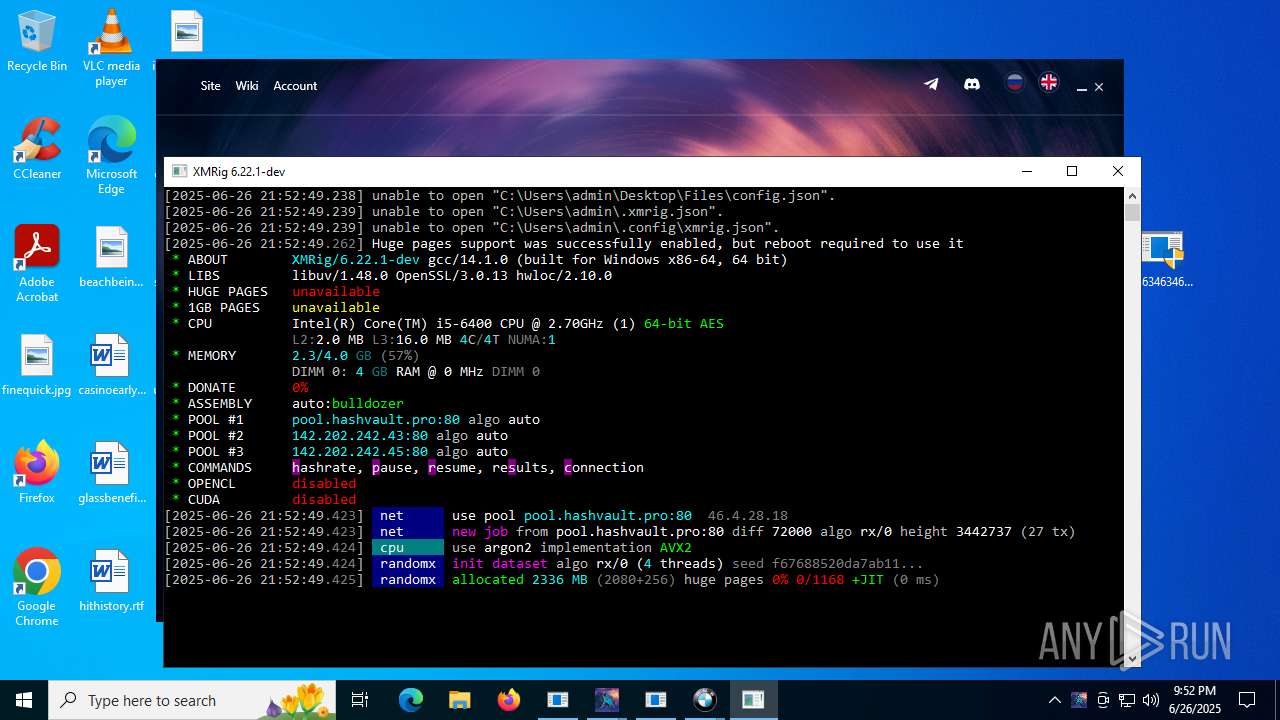Screen dimensions: 1280x720
Task: Open volume control in system tray
Action: [1151, 700]
